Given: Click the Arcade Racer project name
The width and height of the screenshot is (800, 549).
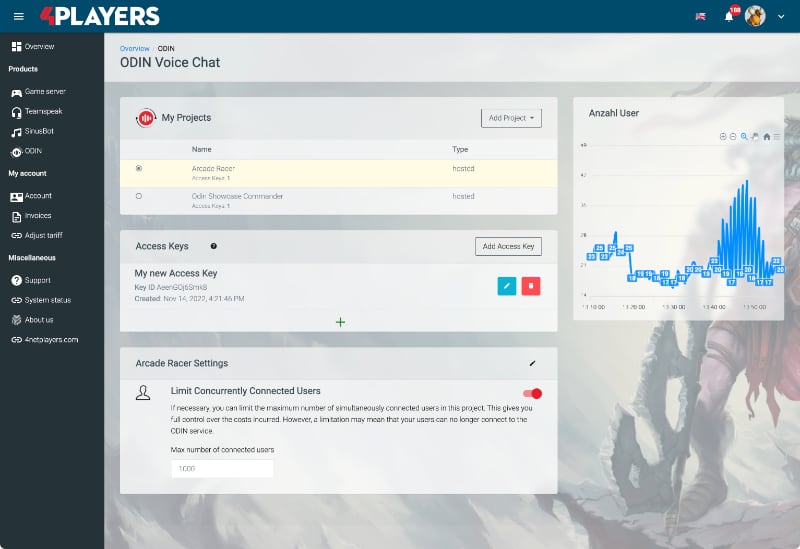Looking at the screenshot, I should point(213,168).
